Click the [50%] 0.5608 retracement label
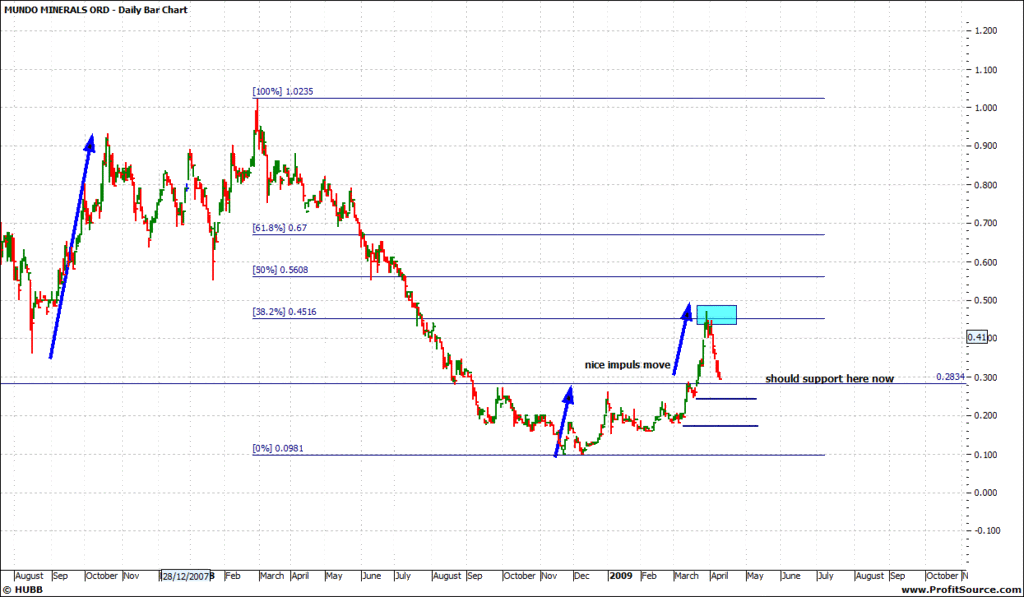The image size is (1024, 597). [x=280, y=270]
